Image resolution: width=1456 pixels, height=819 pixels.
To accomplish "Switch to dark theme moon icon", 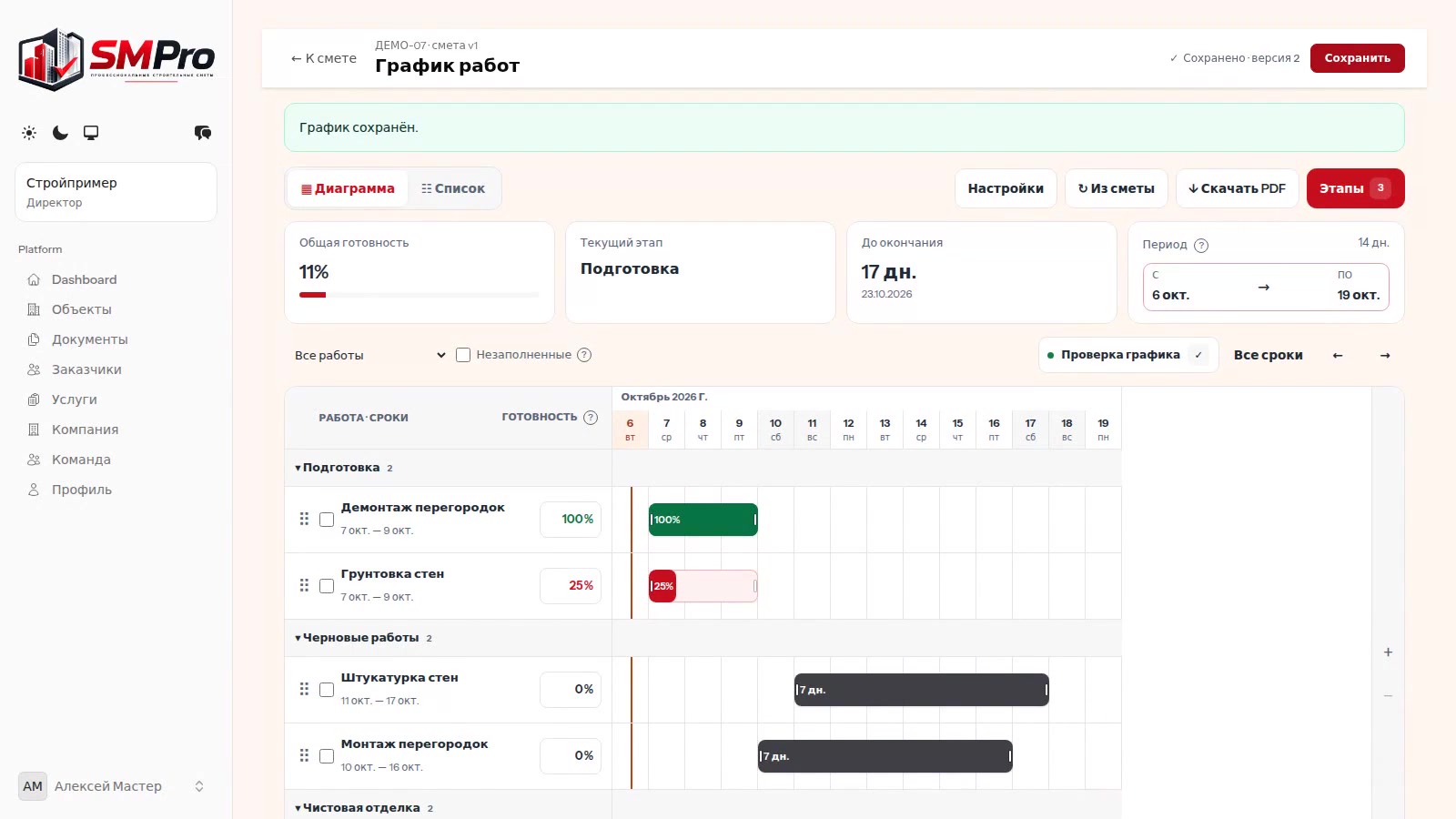I will click(60, 133).
